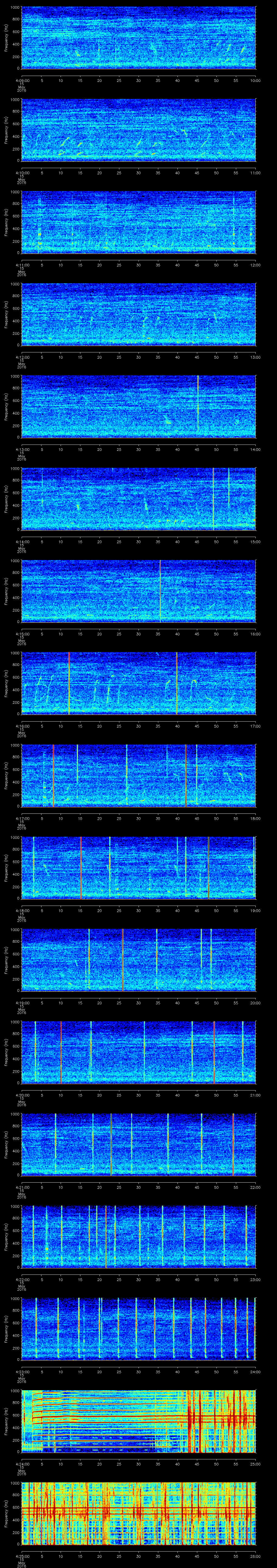
Task: Click the 18:00 end time label
Action: 255,818
